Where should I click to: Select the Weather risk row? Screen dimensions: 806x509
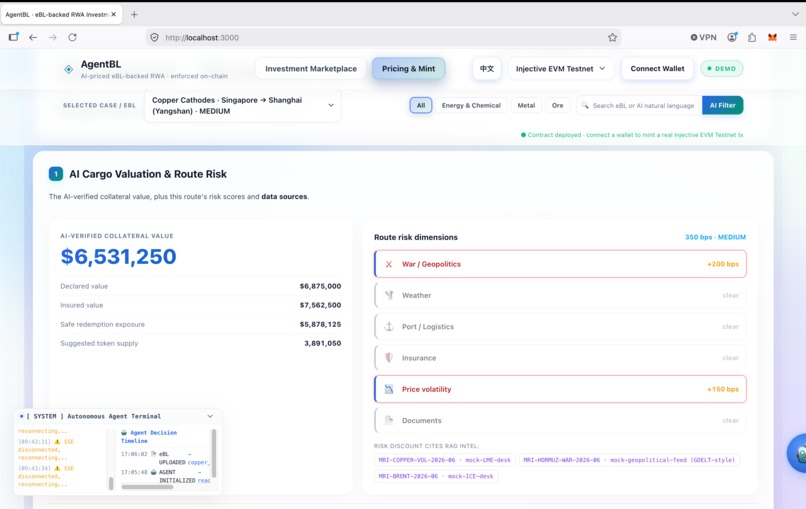[x=560, y=295]
